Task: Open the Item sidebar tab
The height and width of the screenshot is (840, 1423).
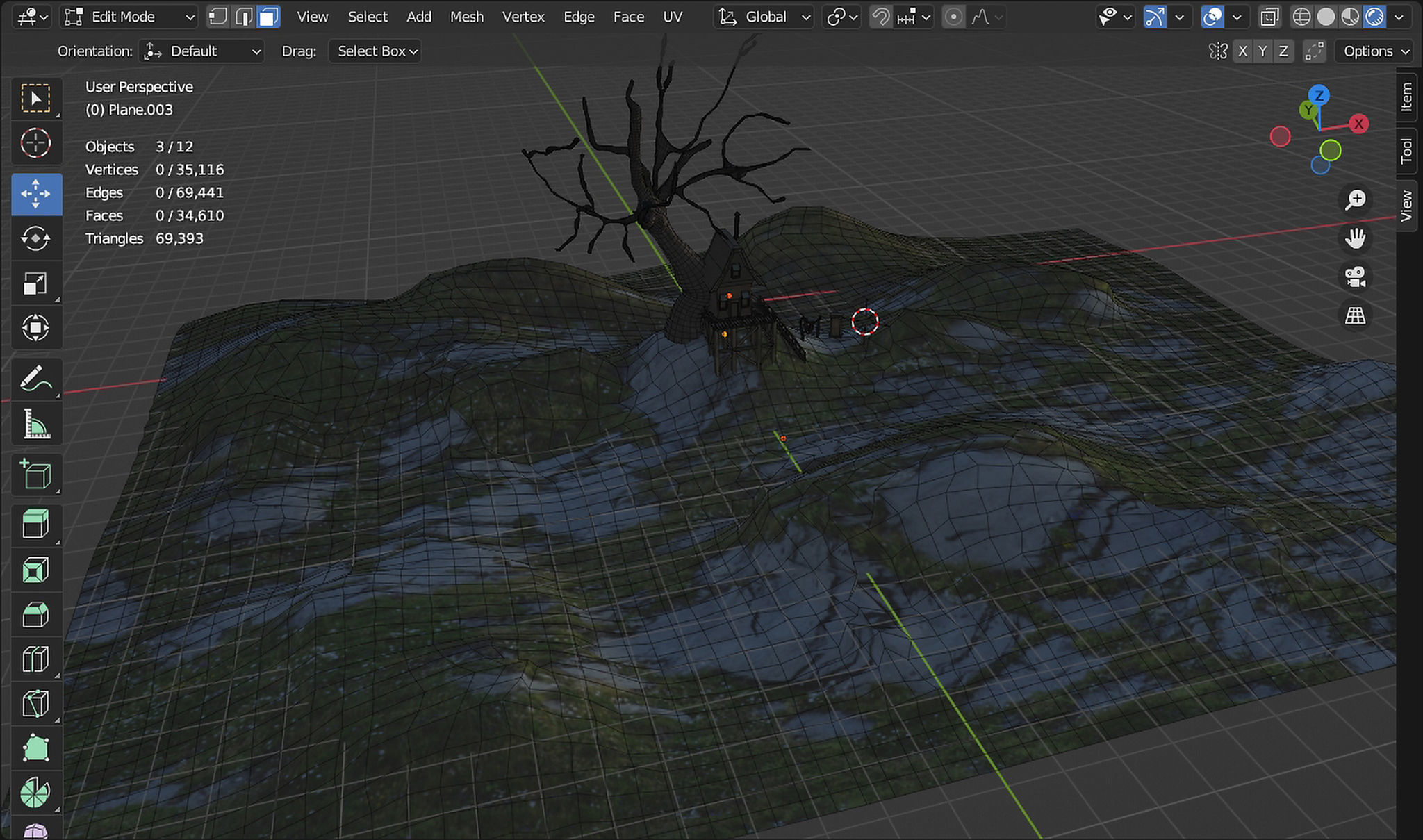Action: click(1406, 97)
